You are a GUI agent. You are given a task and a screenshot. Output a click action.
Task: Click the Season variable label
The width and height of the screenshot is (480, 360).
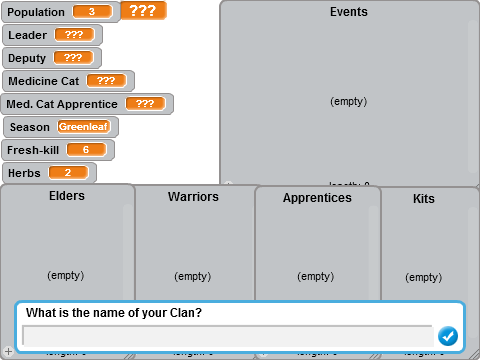click(x=30, y=127)
